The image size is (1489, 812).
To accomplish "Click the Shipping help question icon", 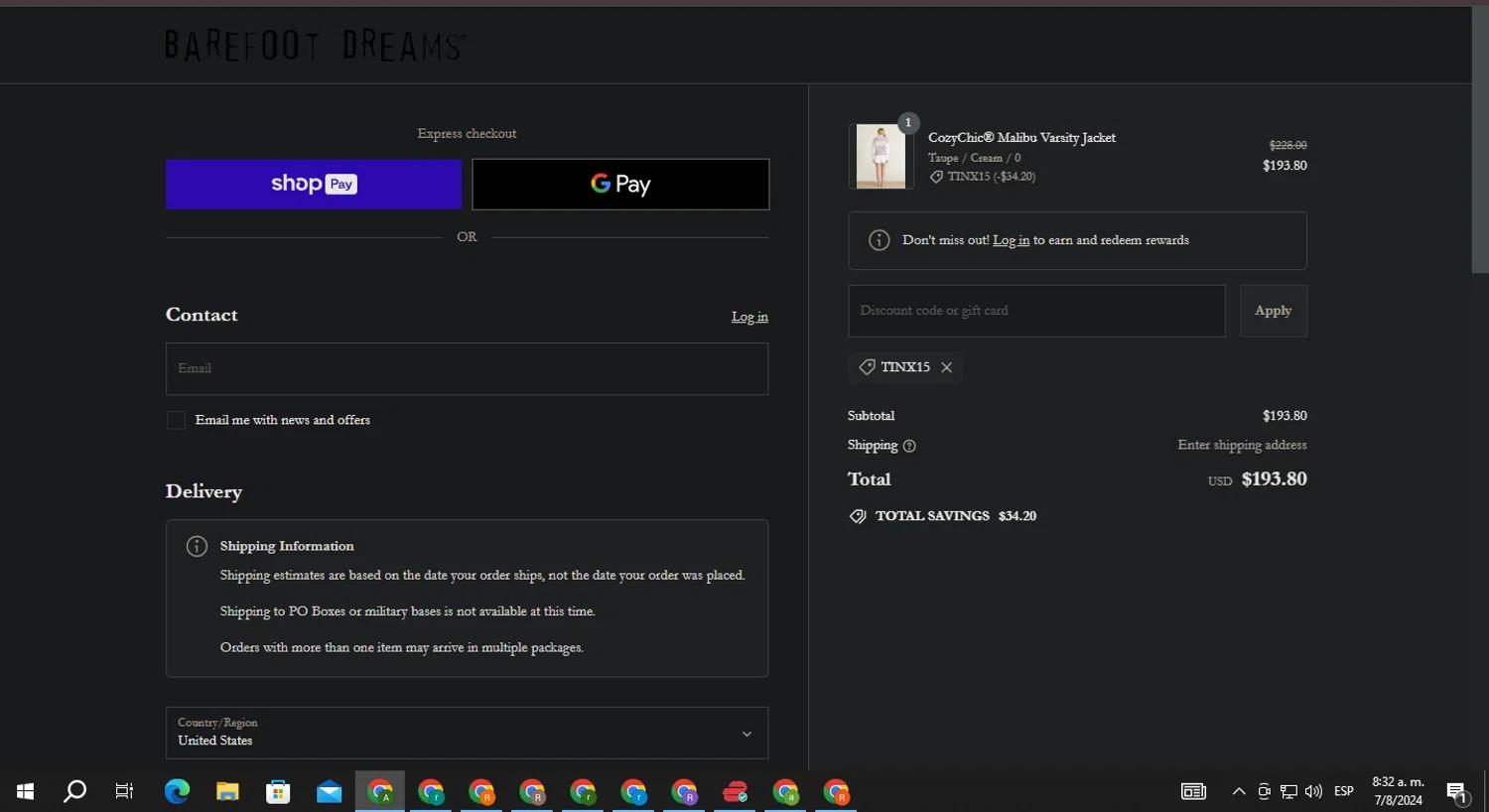I will pyautogui.click(x=909, y=446).
